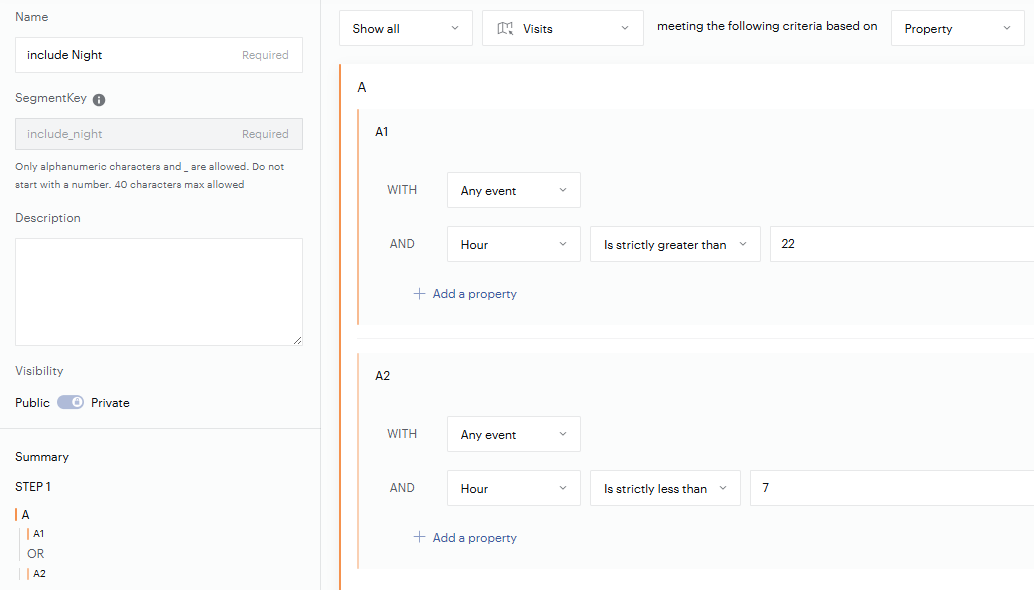Edit the A1 hour value 22
This screenshot has width=1034, height=590.
900,244
